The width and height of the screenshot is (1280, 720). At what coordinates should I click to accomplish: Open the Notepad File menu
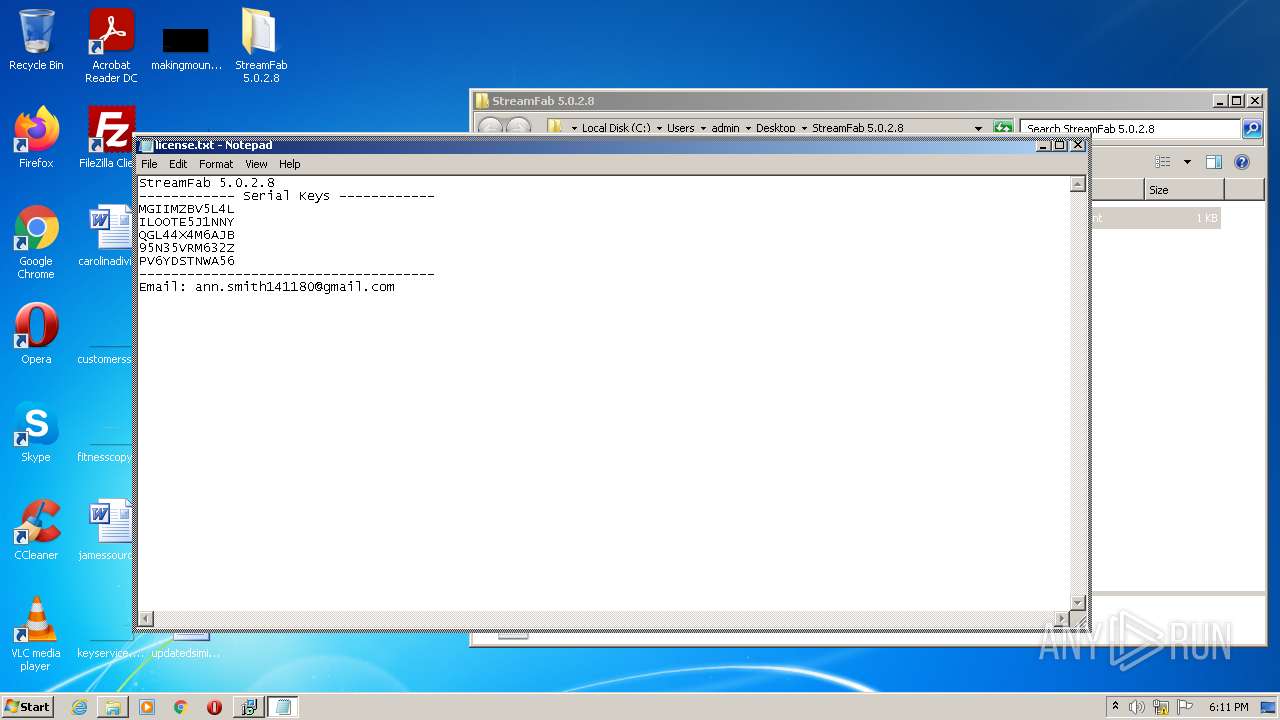[x=149, y=164]
